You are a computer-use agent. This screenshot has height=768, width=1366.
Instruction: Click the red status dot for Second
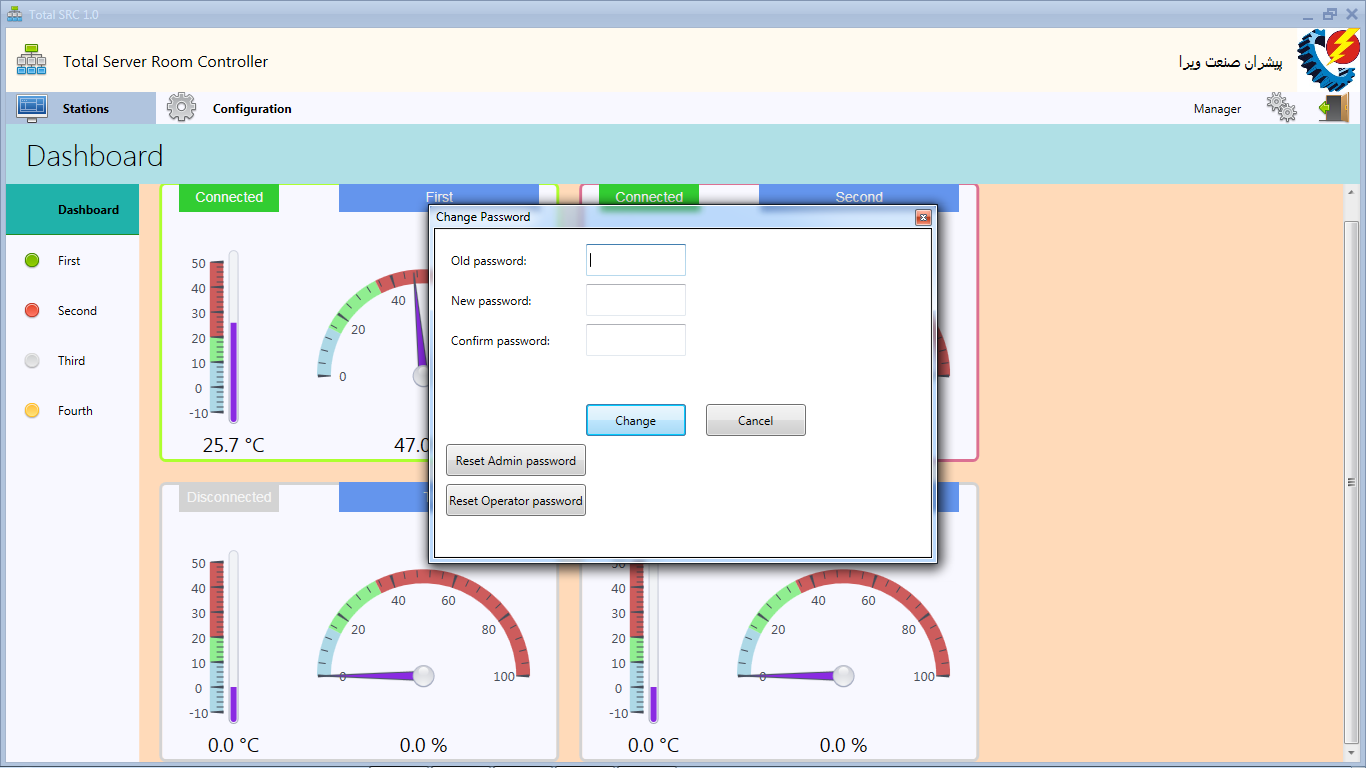(32, 310)
